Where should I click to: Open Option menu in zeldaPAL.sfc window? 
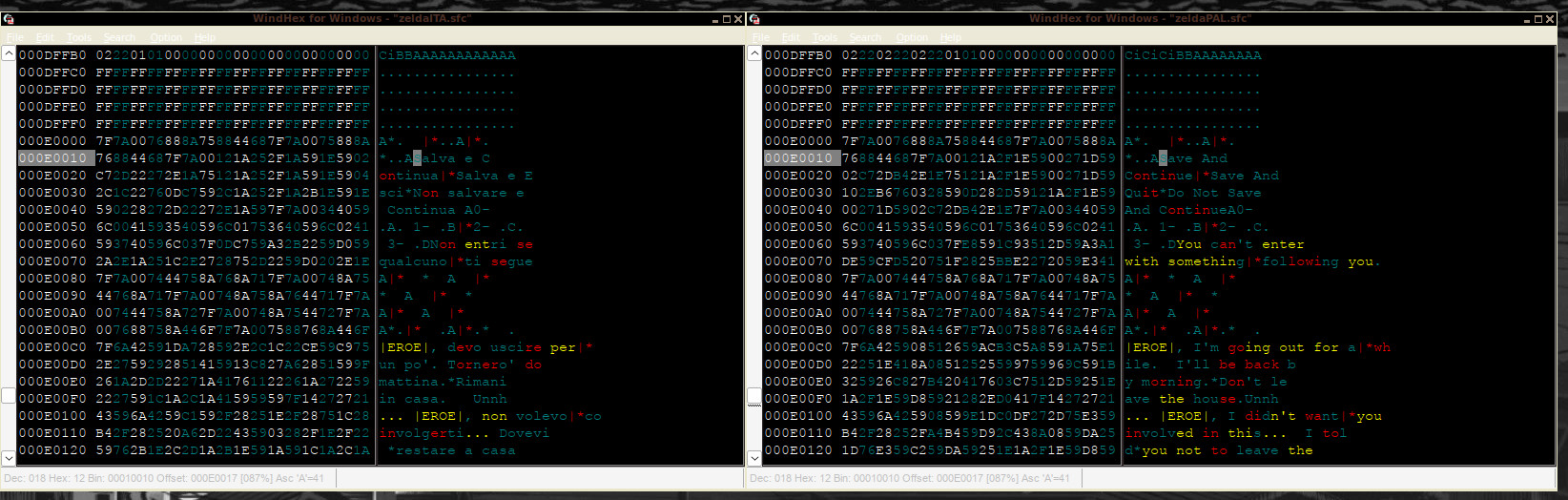click(x=912, y=37)
